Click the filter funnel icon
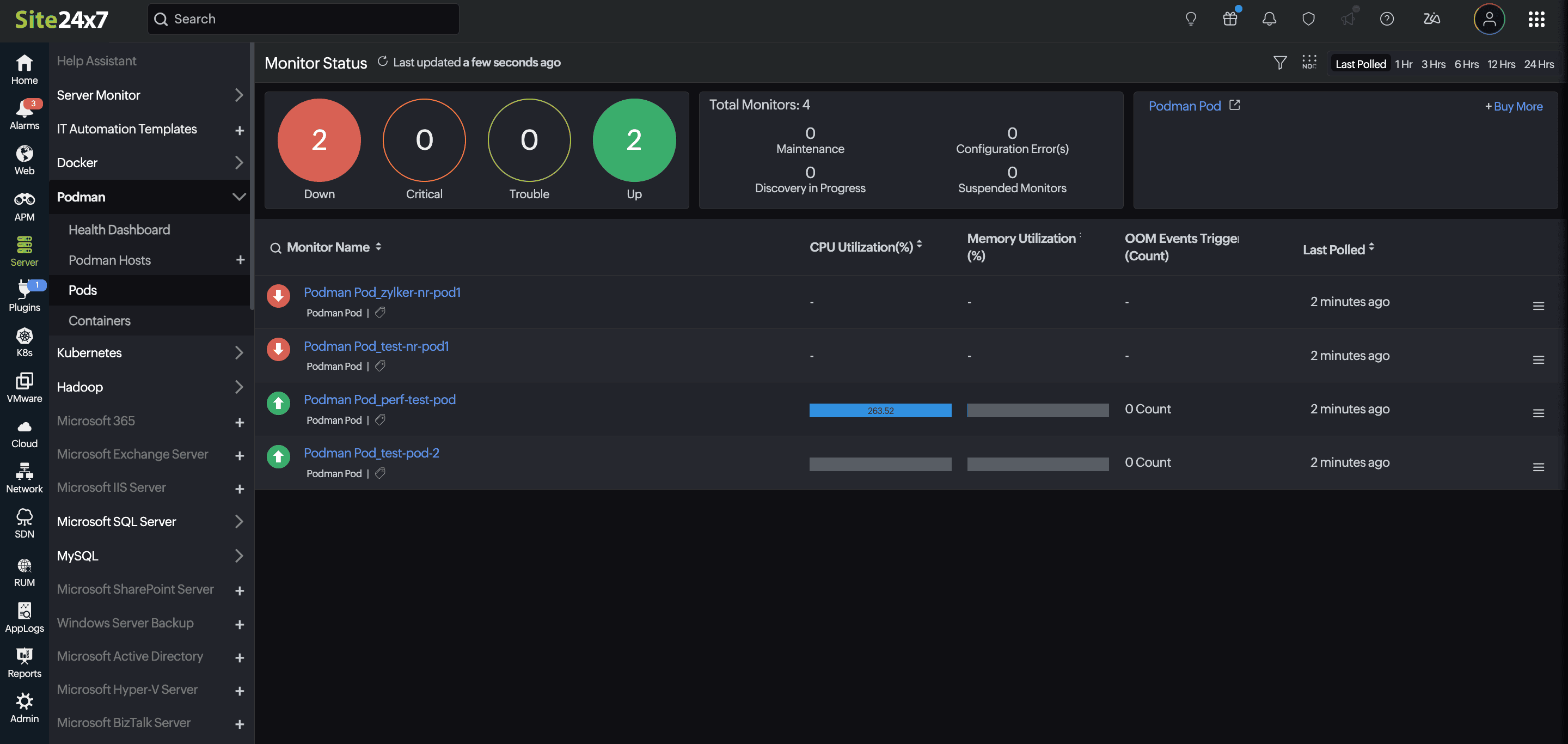The image size is (1568, 744). [1279, 63]
